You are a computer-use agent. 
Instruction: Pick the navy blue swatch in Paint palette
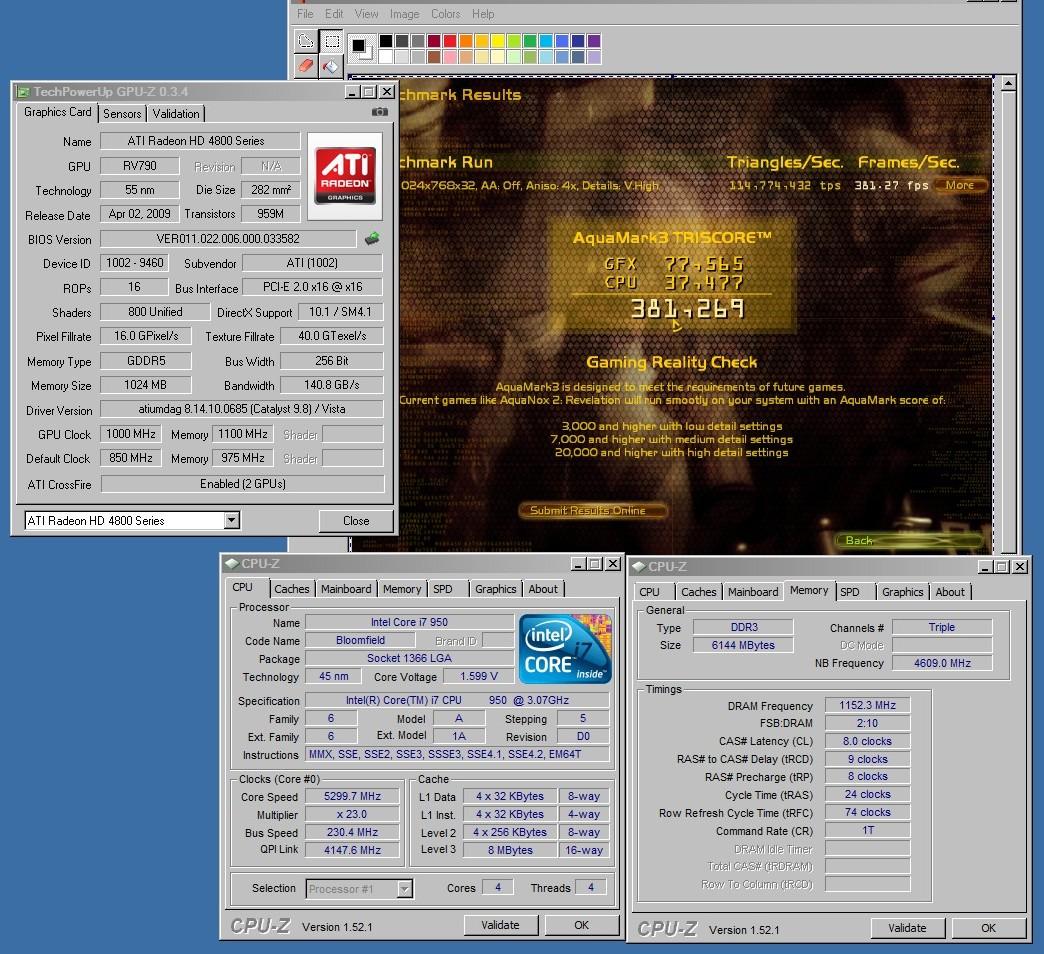[x=578, y=41]
